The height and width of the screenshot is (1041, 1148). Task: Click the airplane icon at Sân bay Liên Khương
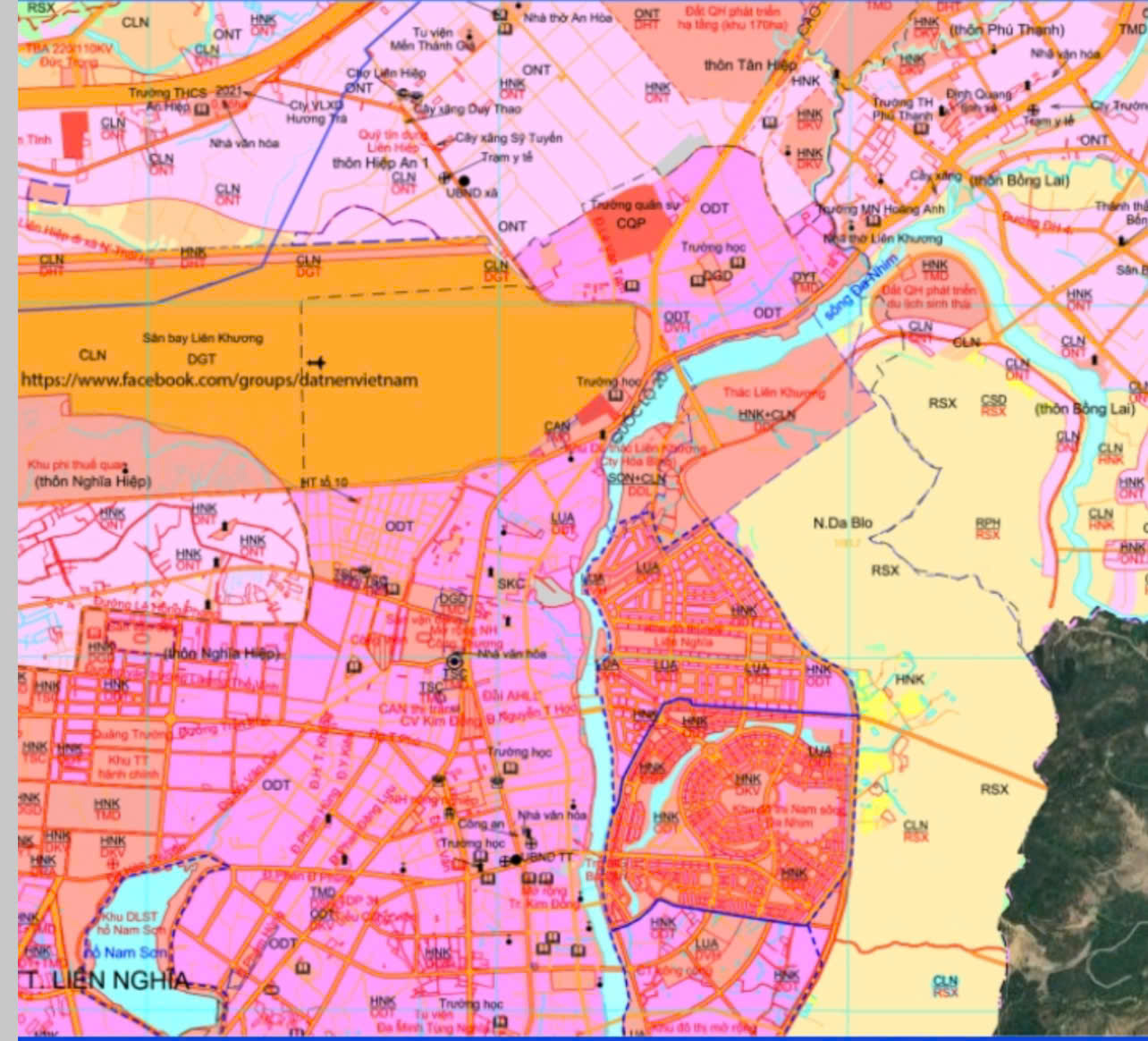[315, 362]
